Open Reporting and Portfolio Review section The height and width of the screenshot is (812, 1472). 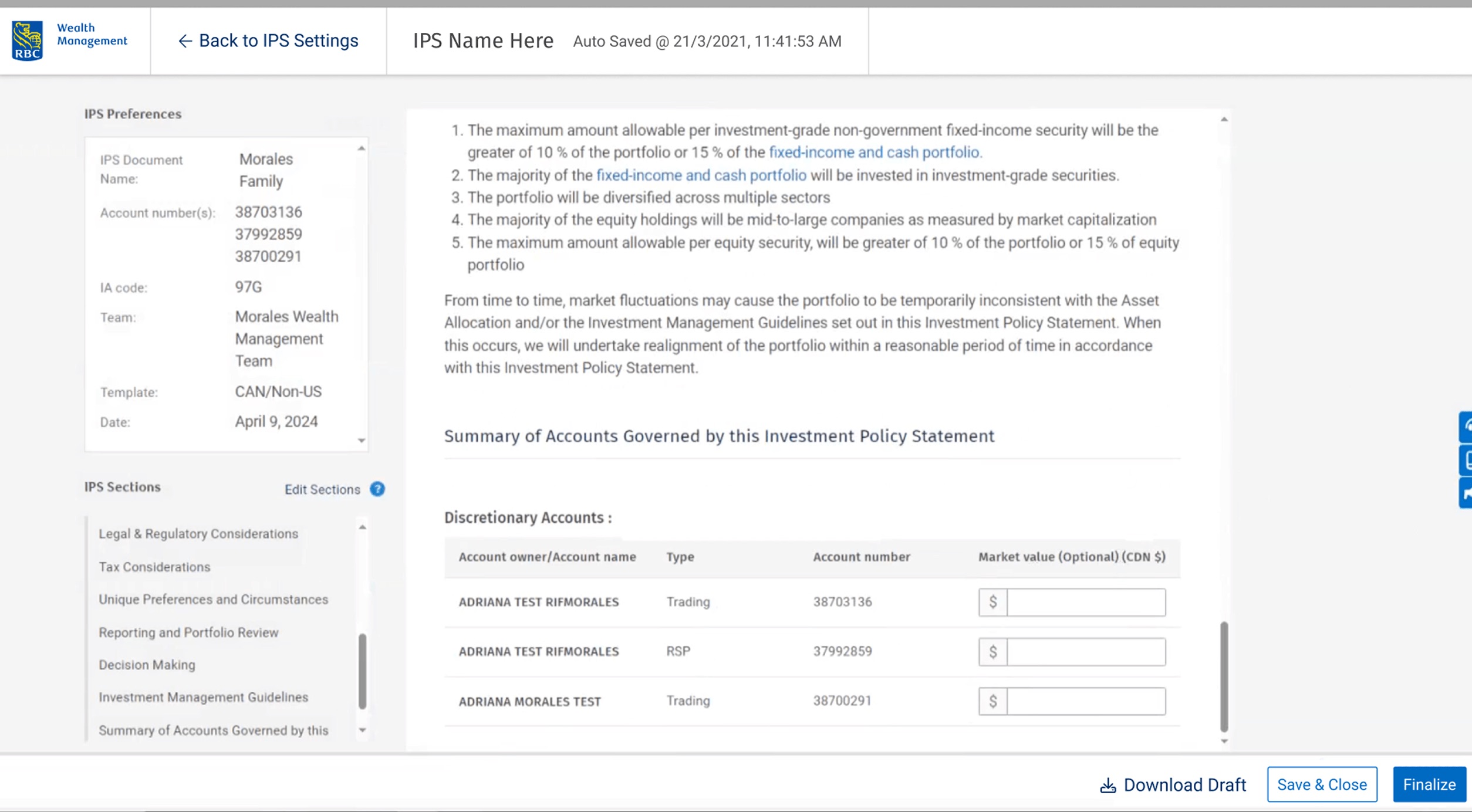pyautogui.click(x=188, y=632)
